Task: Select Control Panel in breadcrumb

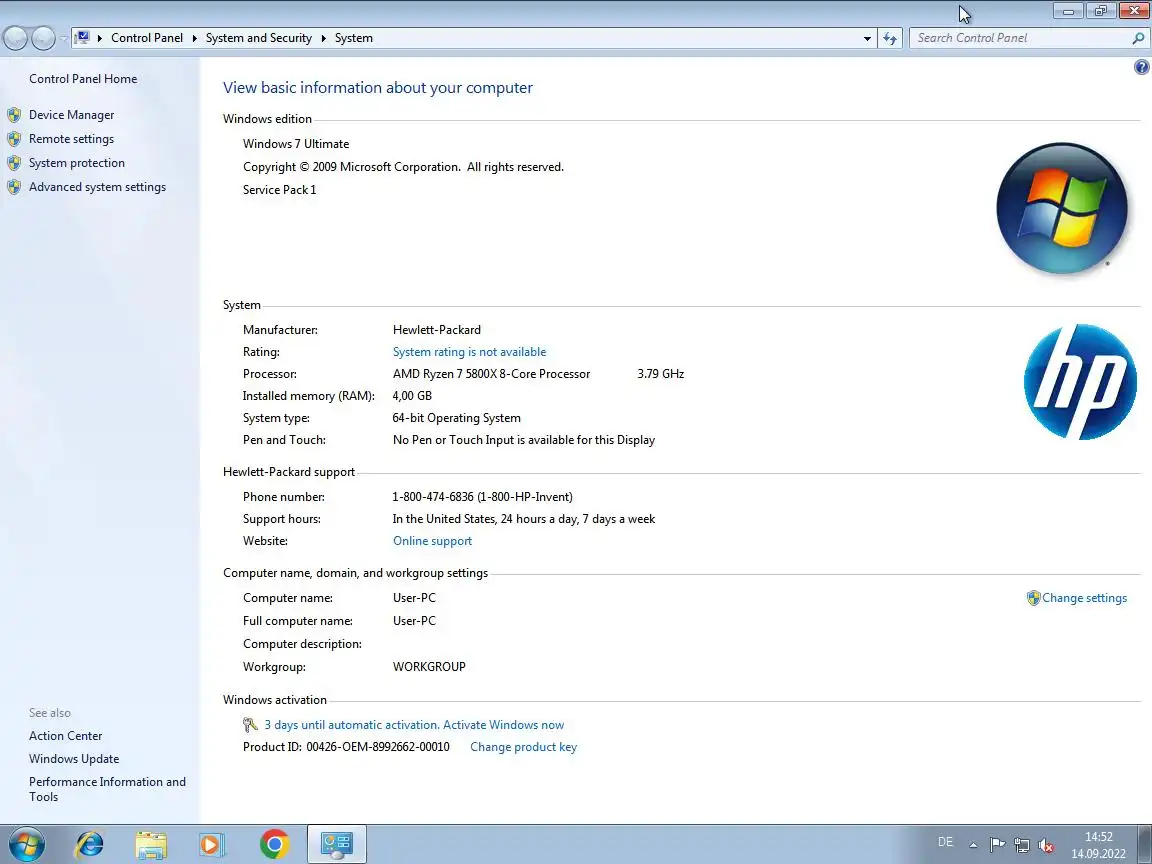Action: coord(147,38)
